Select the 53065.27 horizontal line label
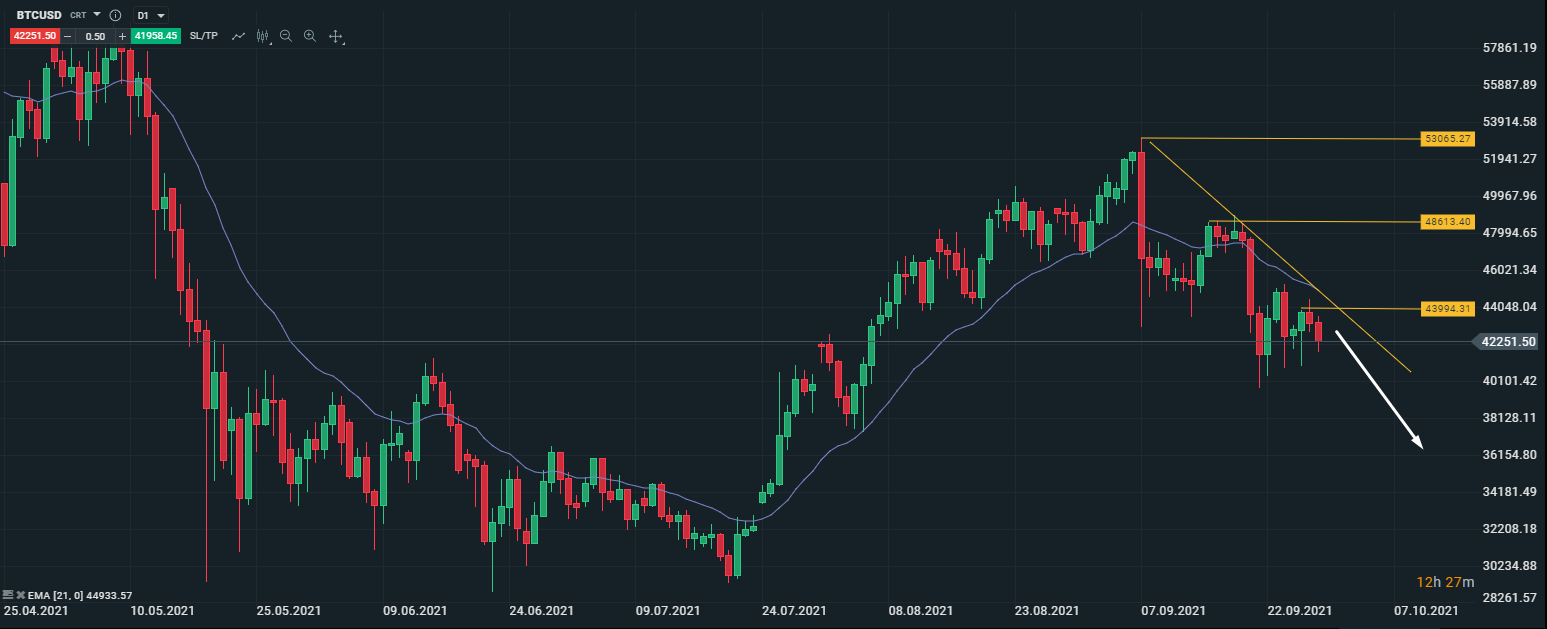This screenshot has height=629, width=1547. (x=1448, y=138)
